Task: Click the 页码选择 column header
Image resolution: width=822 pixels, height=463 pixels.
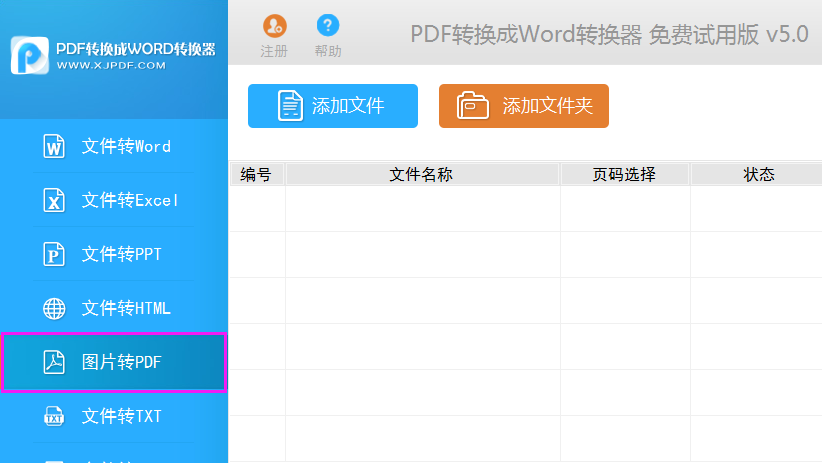Action: tap(625, 175)
